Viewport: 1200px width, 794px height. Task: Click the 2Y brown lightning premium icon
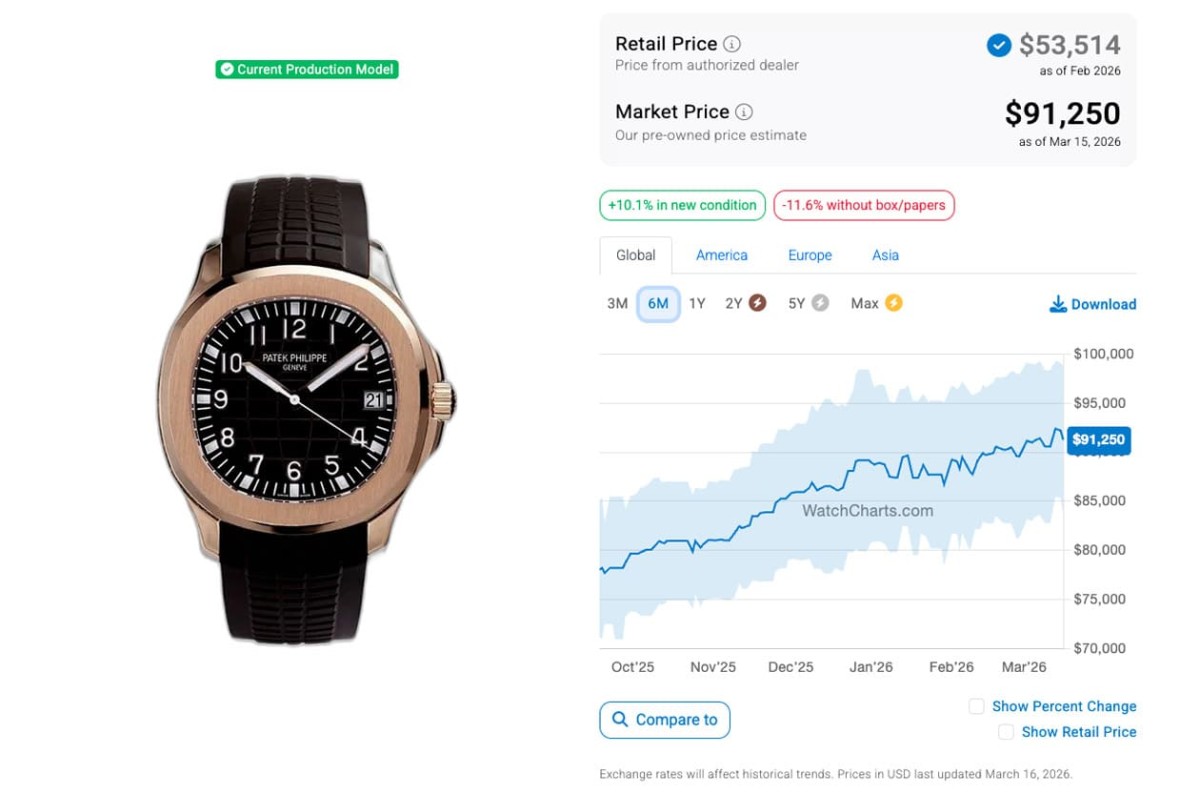pos(758,303)
